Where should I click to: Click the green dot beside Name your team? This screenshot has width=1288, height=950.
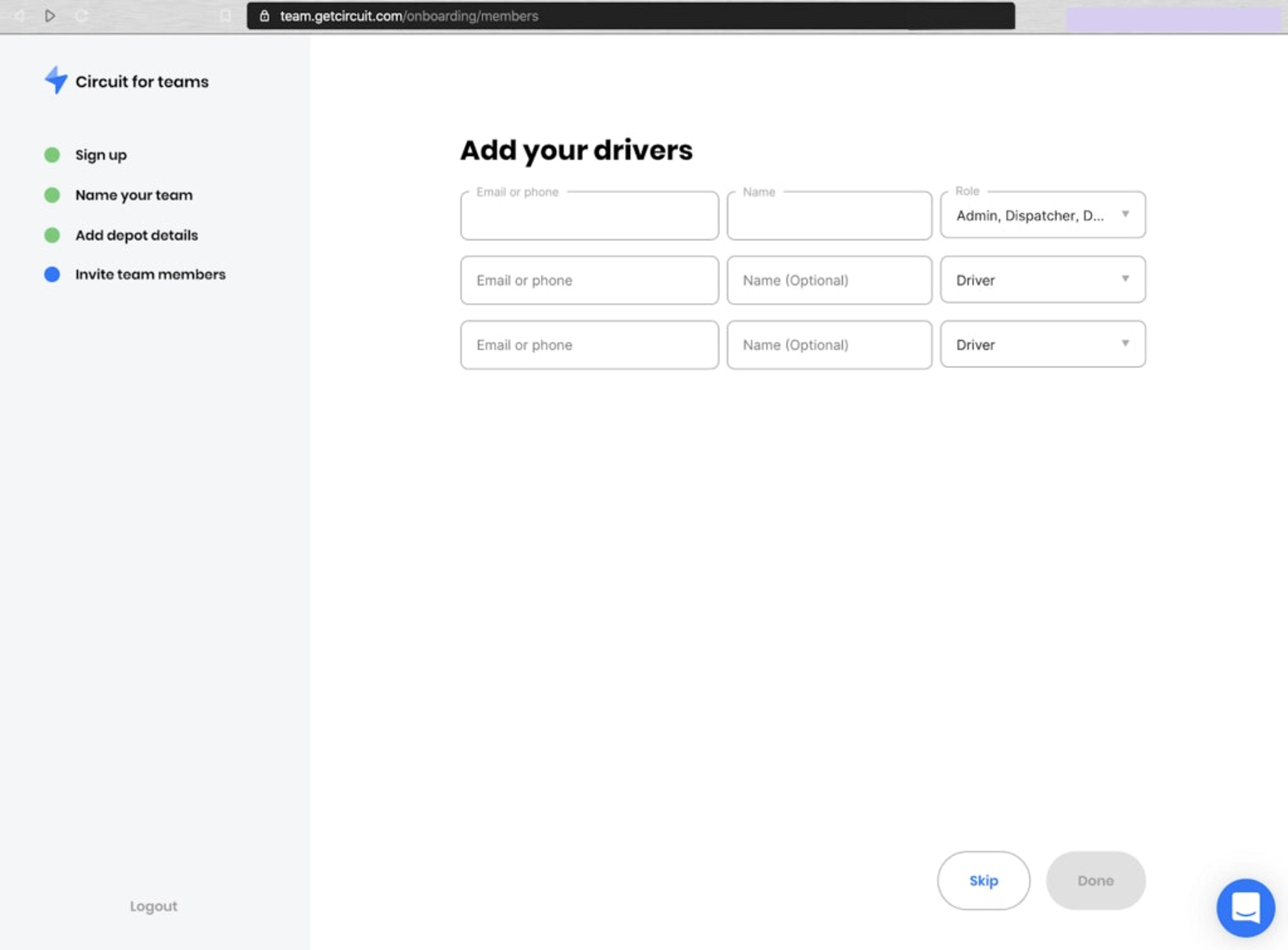click(52, 195)
